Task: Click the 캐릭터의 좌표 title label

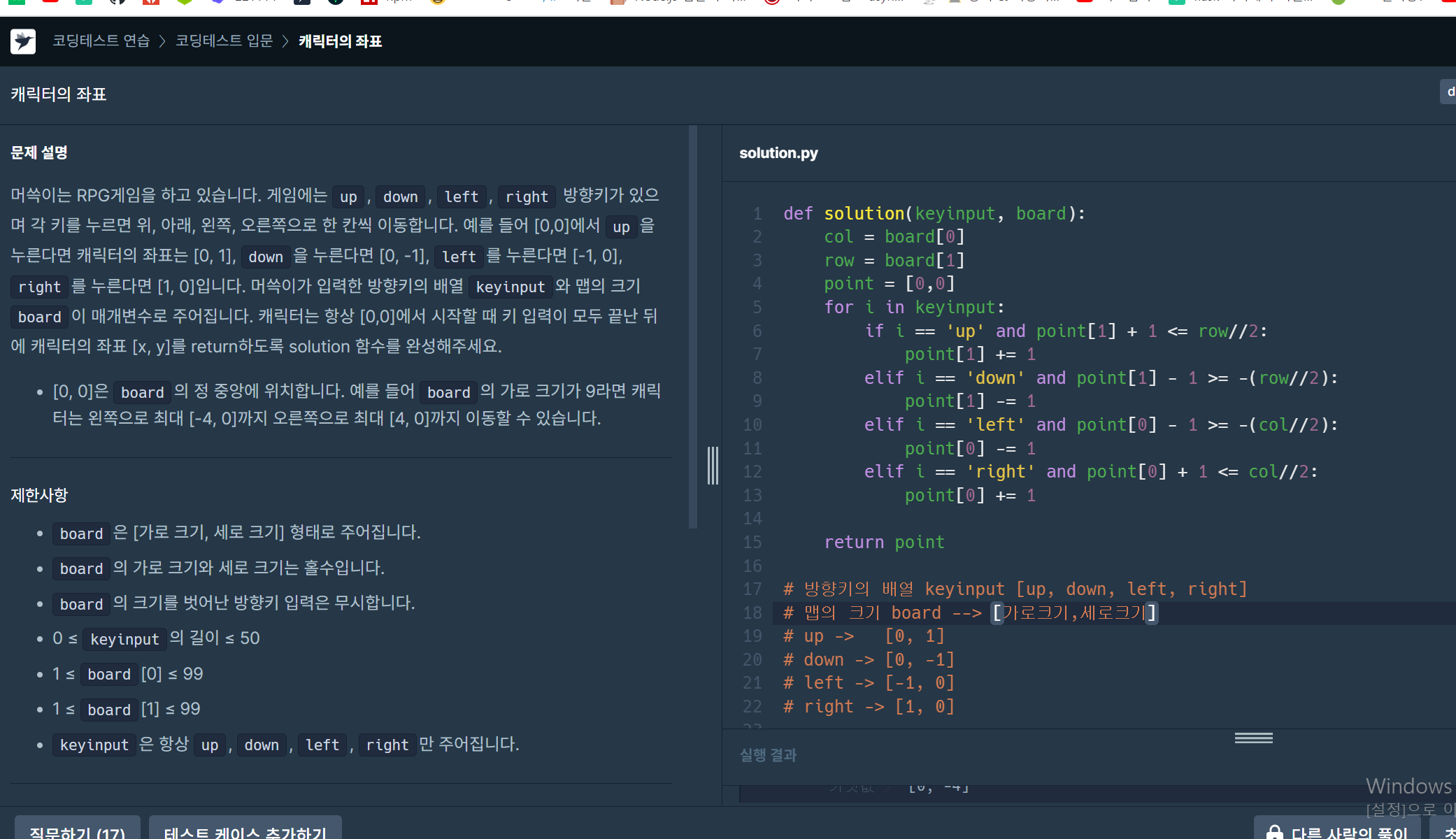Action: (x=56, y=93)
